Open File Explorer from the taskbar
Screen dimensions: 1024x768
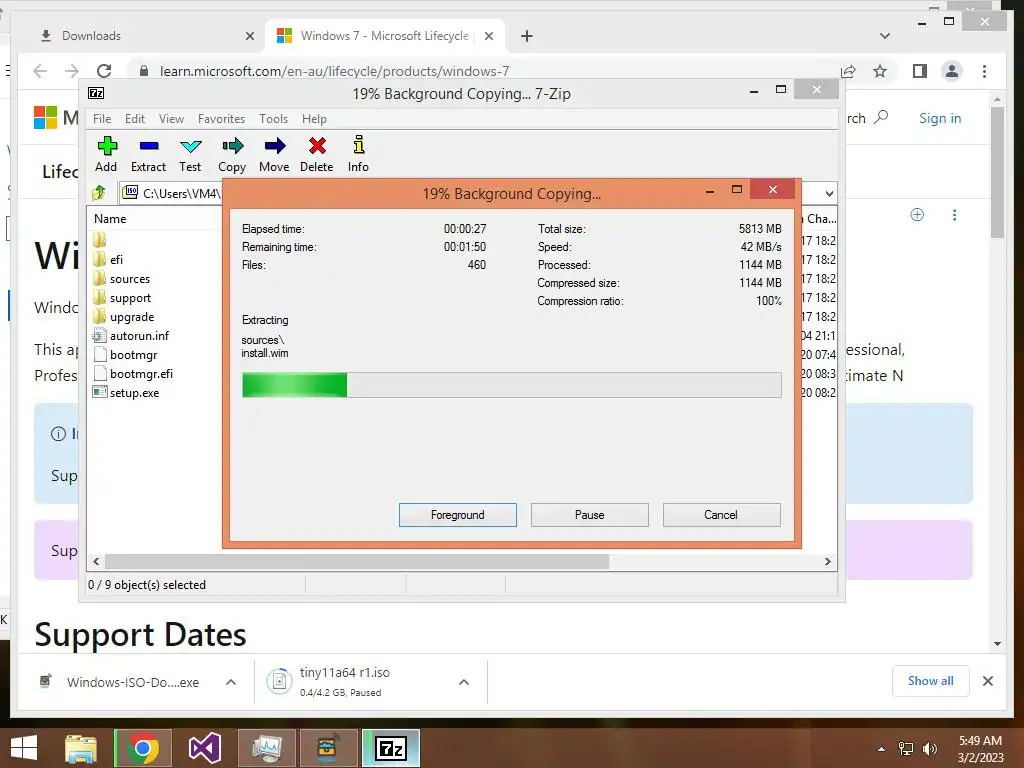click(80, 748)
